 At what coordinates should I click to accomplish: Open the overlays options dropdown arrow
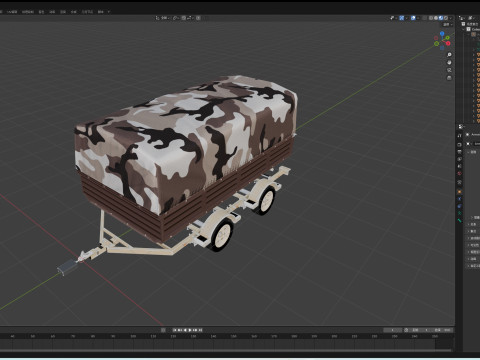[x=418, y=18]
